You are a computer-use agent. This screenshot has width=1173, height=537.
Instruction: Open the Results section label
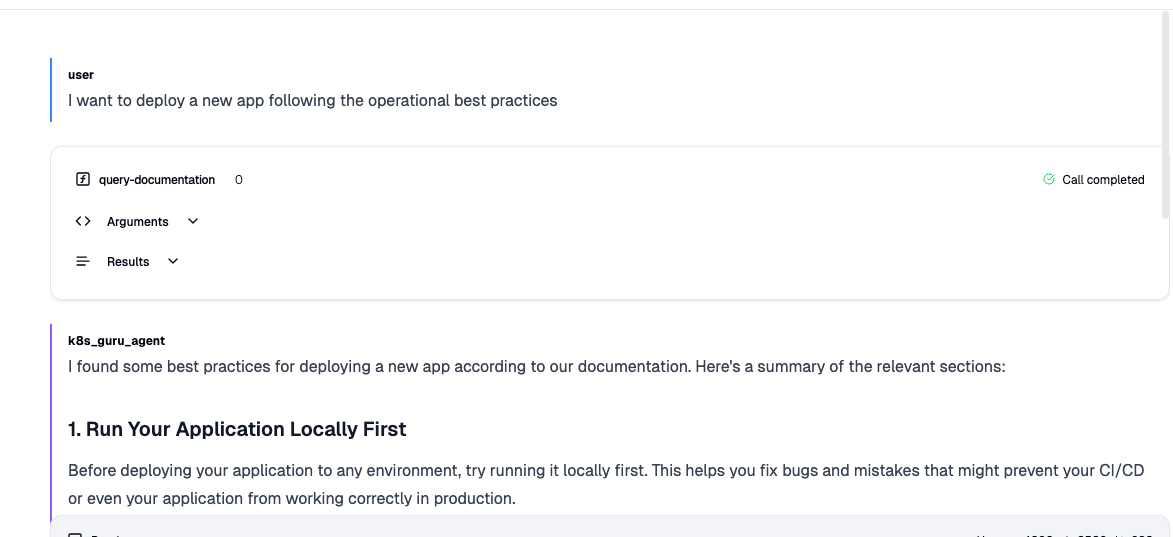pyautogui.click(x=128, y=262)
